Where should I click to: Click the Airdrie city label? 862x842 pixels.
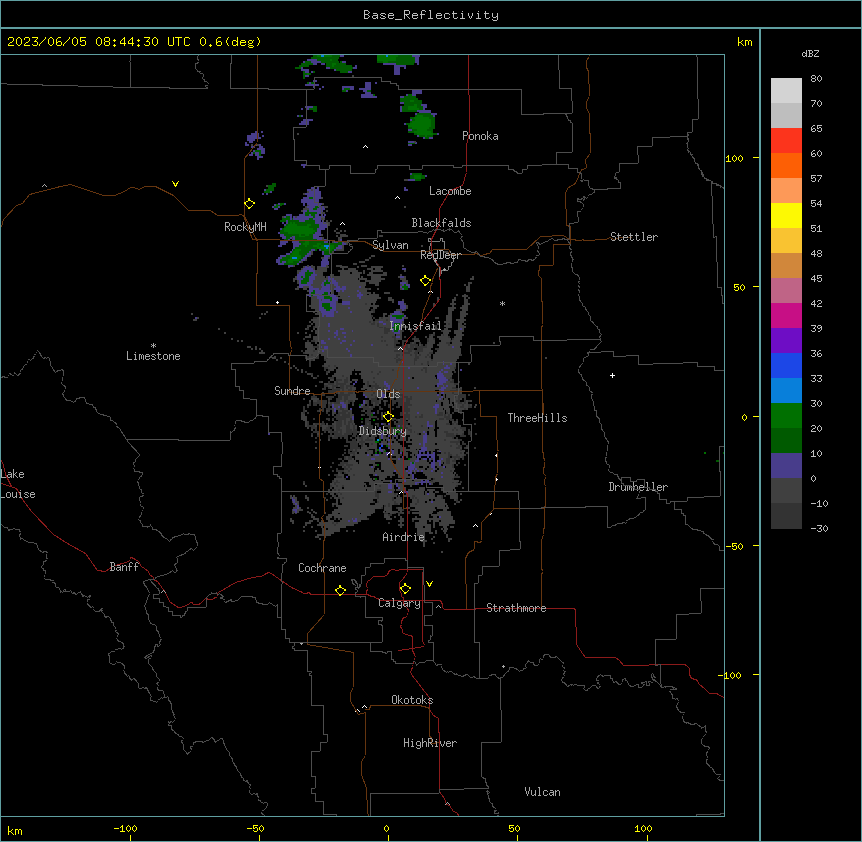pyautogui.click(x=403, y=537)
